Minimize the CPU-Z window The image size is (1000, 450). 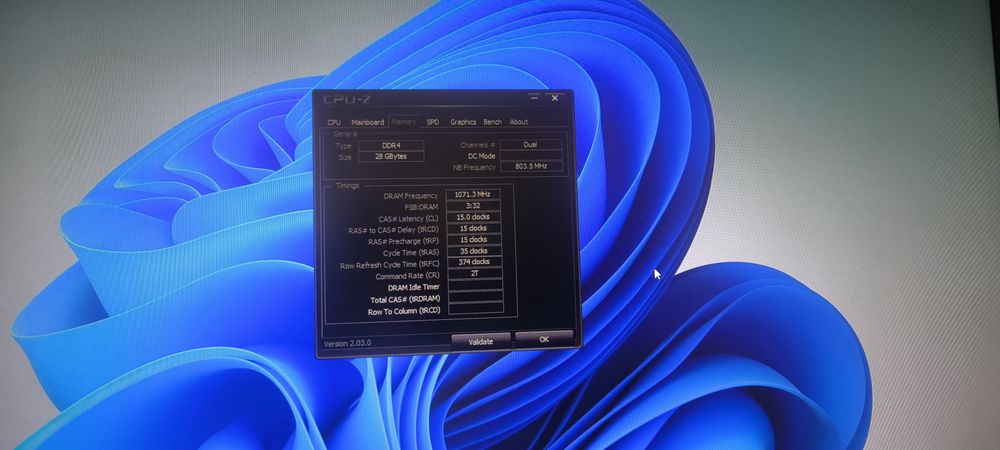tap(534, 98)
